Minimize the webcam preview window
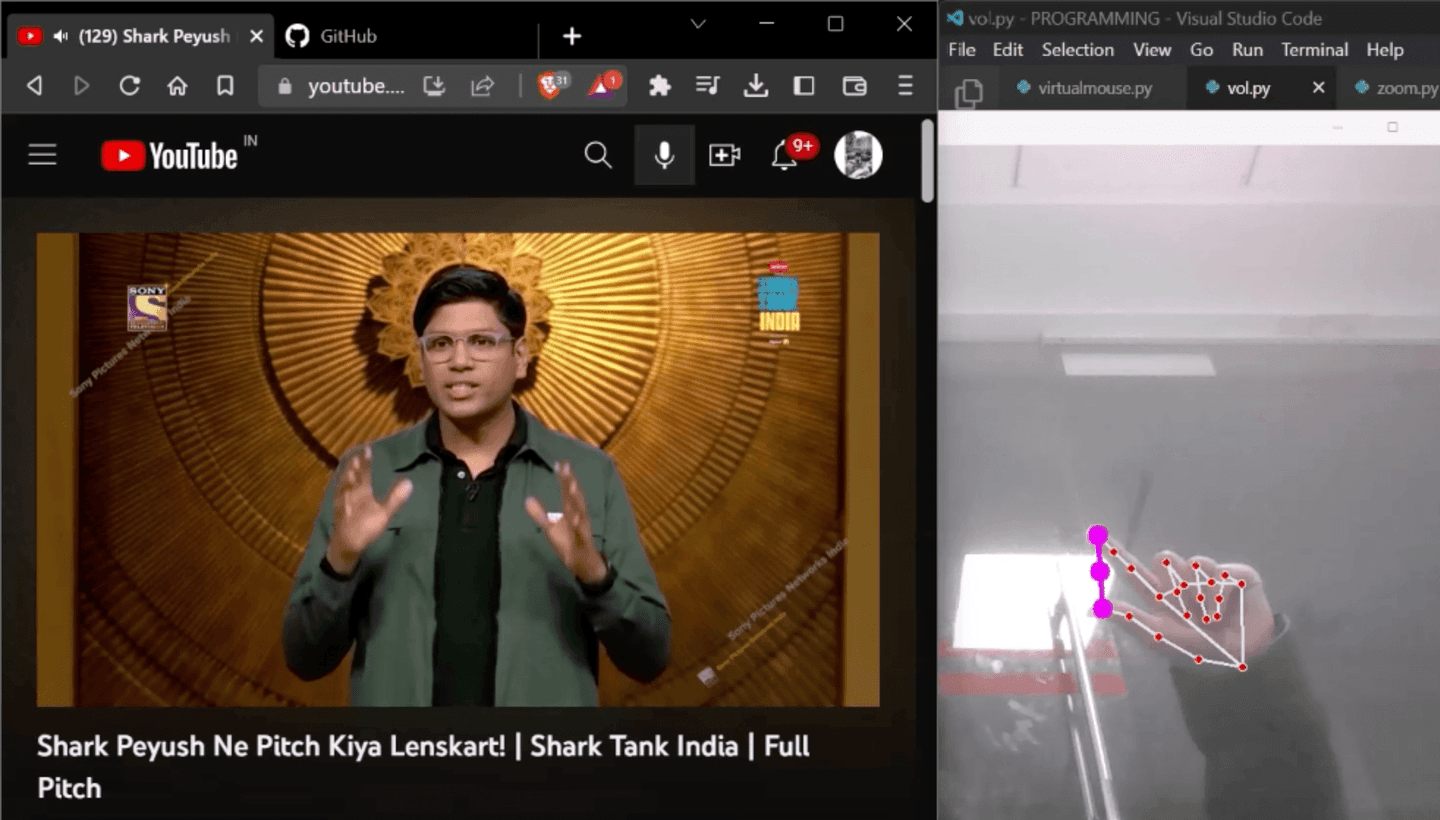 (1338, 128)
